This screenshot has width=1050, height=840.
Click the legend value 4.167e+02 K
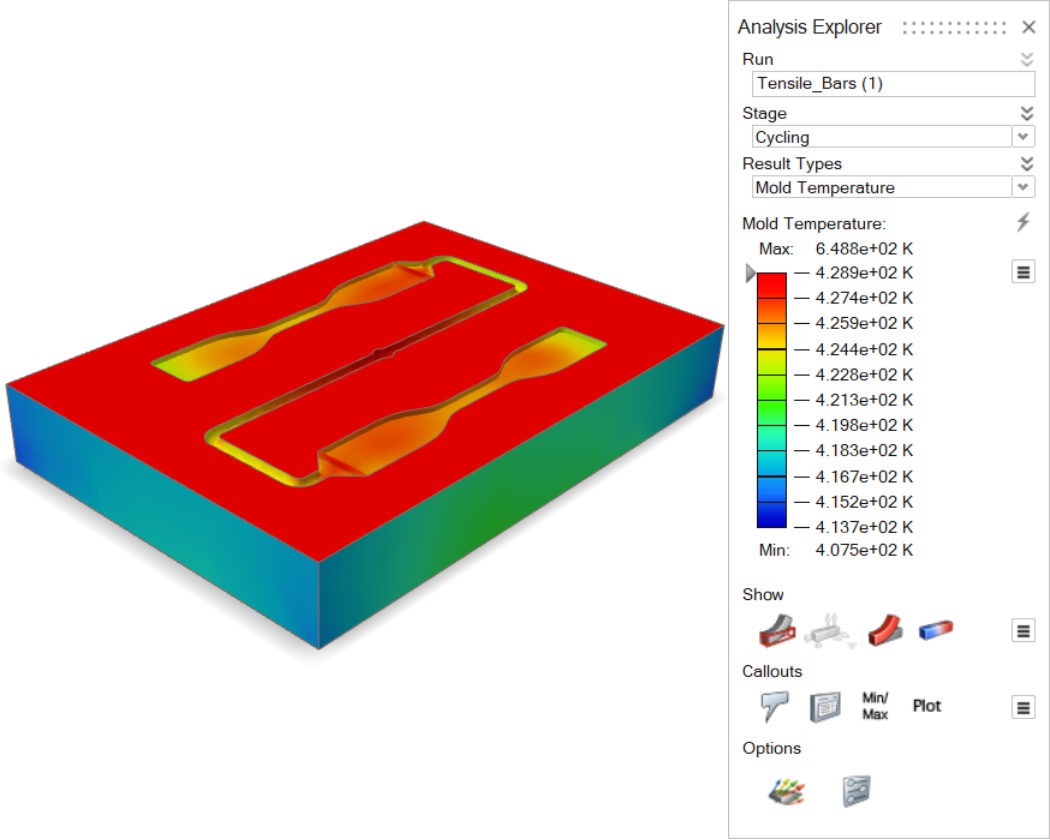coord(864,476)
